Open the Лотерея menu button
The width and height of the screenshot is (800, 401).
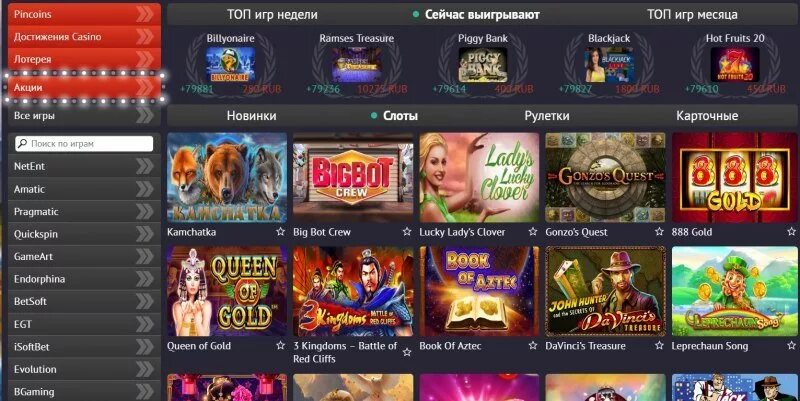tap(85, 59)
